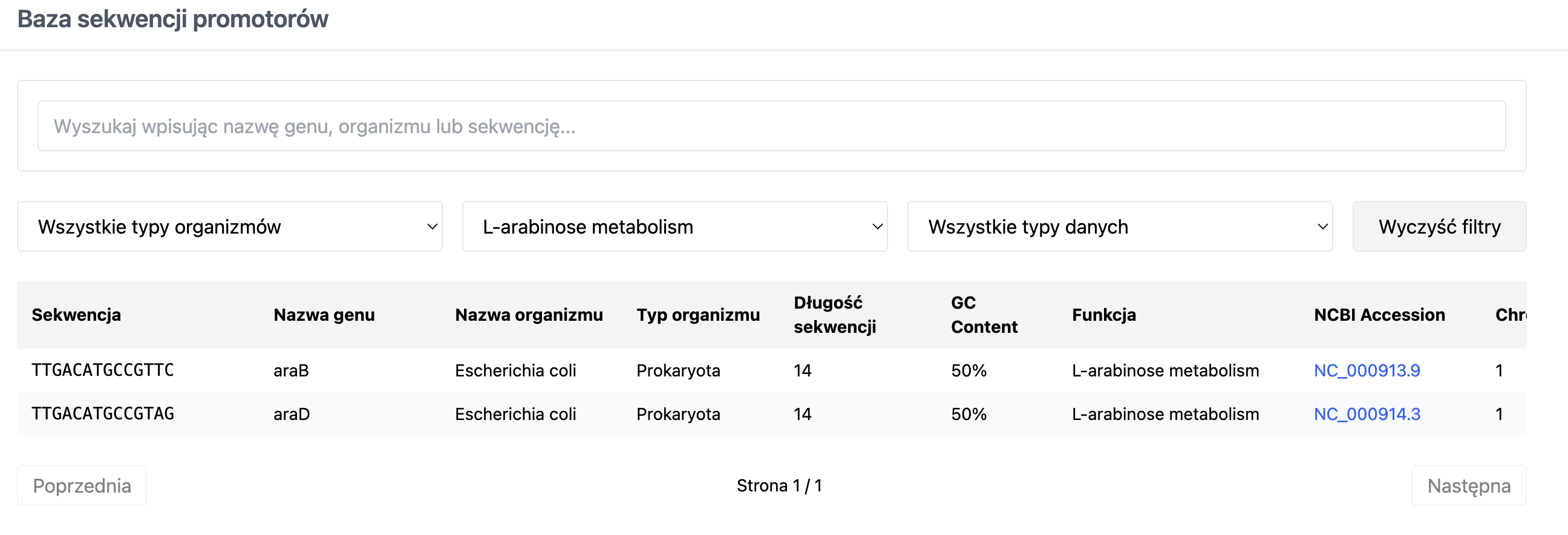
Task: Click the 'Nazwa organizmu' column header
Action: click(528, 315)
